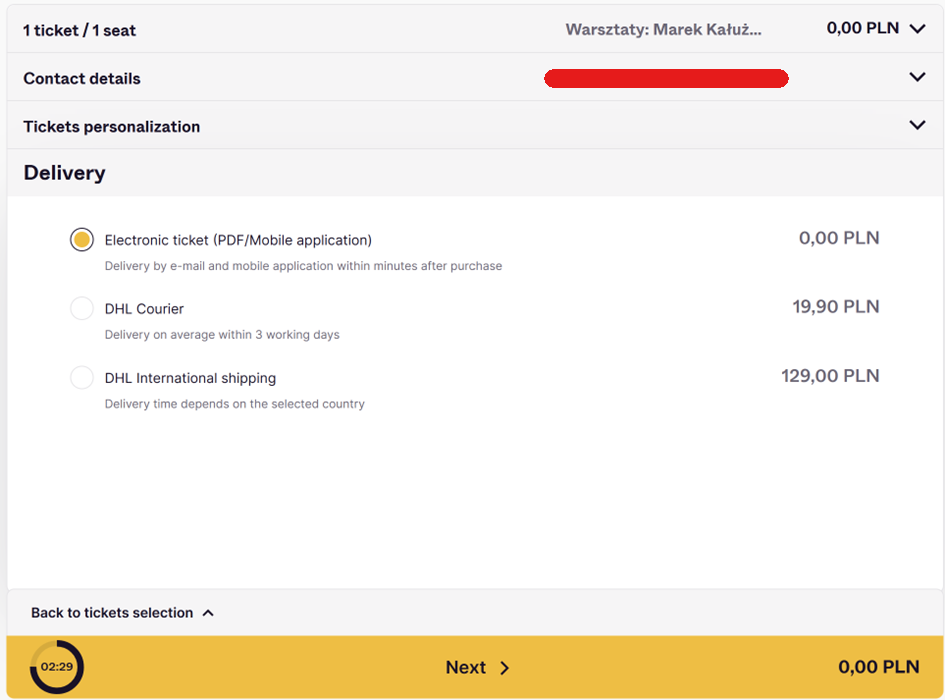
Task: Click the arrow icon beside Next
Action: [x=504, y=668]
